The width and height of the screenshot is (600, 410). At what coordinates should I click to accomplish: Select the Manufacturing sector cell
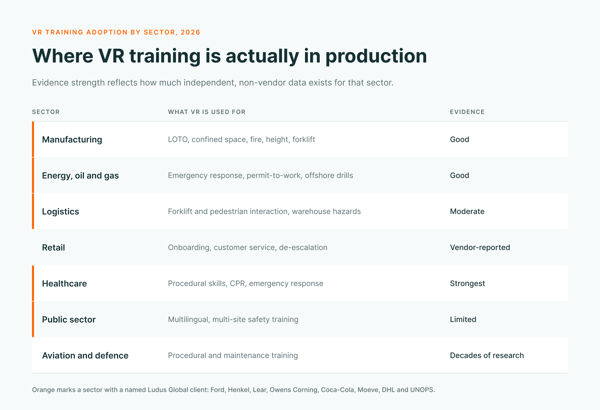coord(72,139)
